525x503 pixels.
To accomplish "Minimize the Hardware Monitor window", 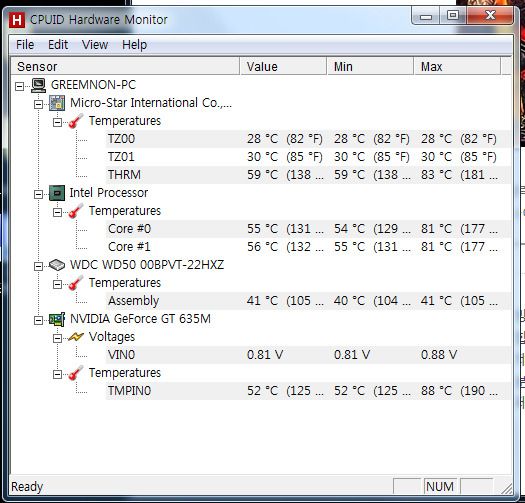I will 426,16.
